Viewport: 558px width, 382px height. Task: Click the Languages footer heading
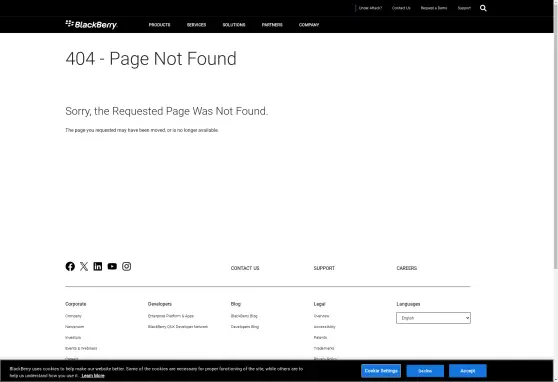click(x=408, y=304)
